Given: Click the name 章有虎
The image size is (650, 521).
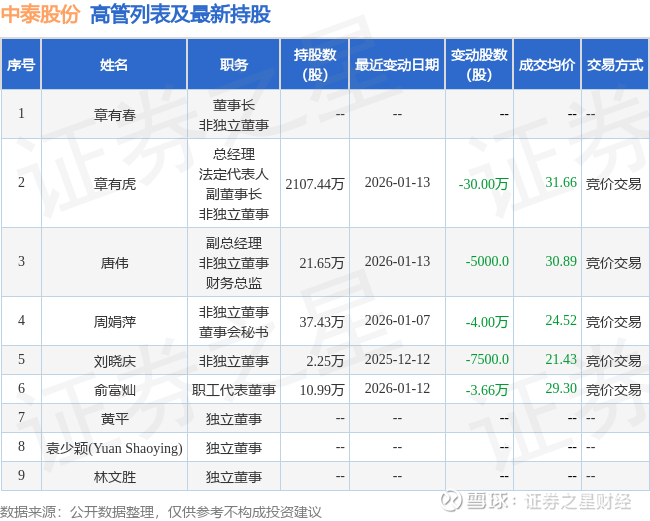Looking at the screenshot, I should coord(114,184).
